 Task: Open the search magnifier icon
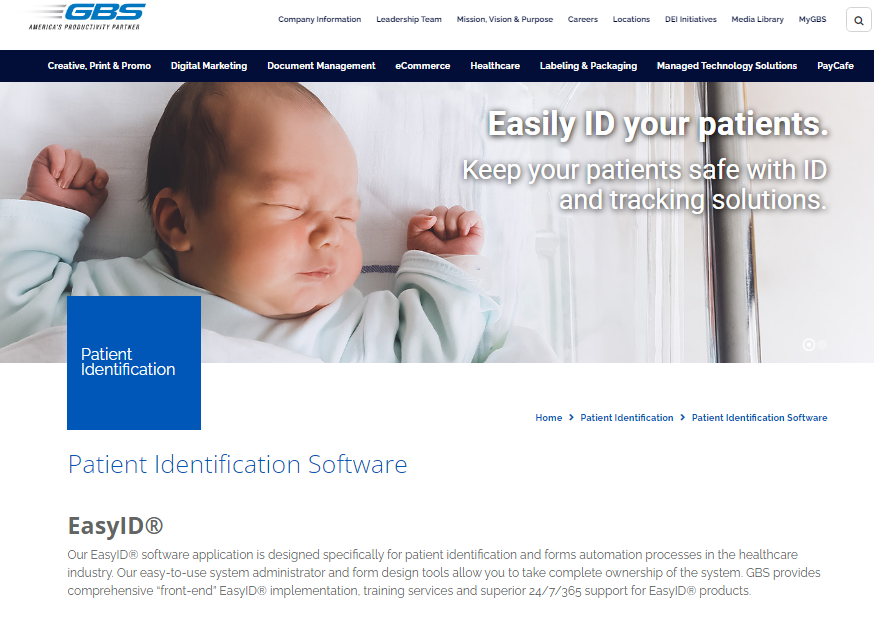(x=858, y=20)
